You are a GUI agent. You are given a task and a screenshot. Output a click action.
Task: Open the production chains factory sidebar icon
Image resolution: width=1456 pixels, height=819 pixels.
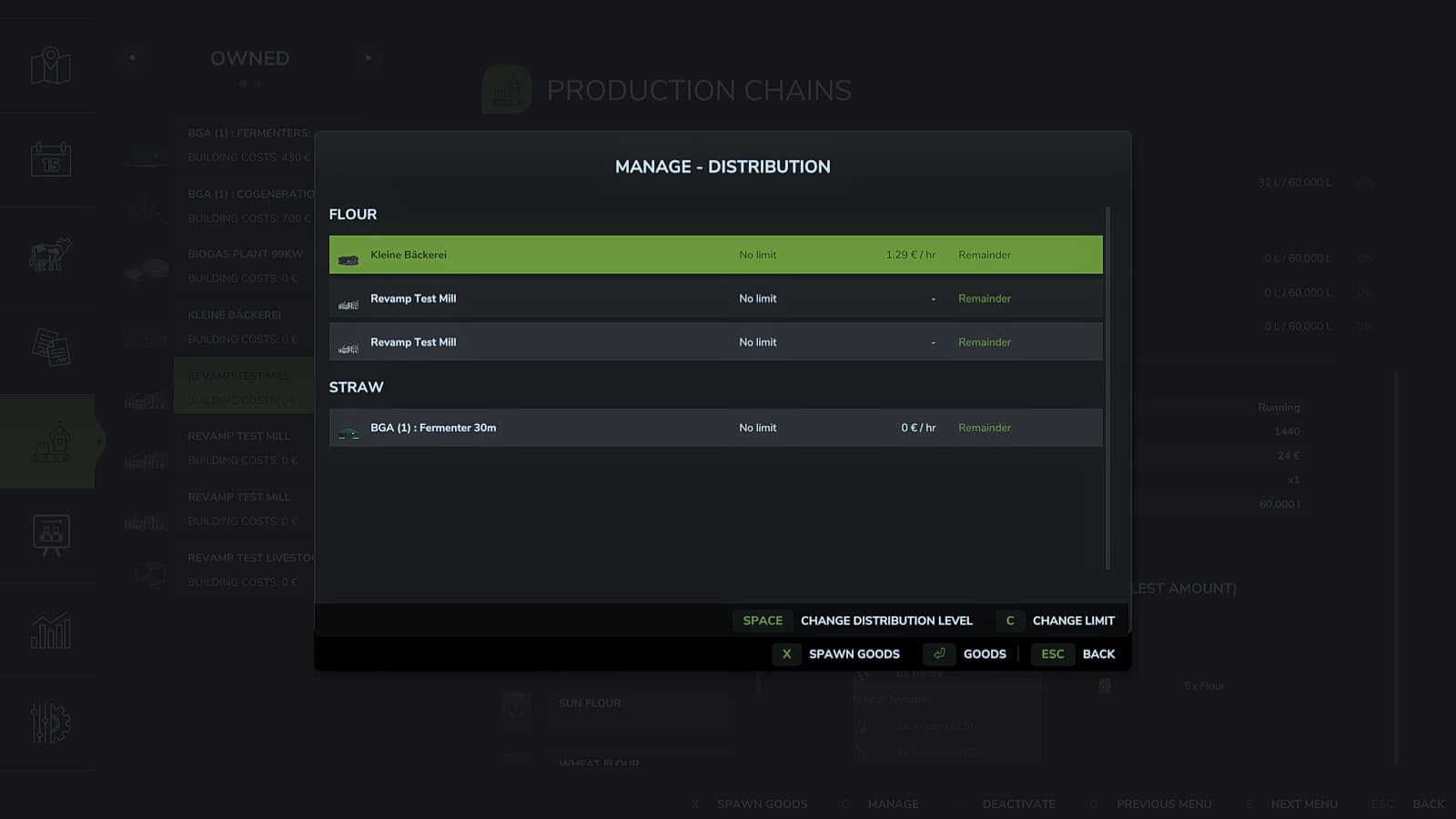click(50, 441)
